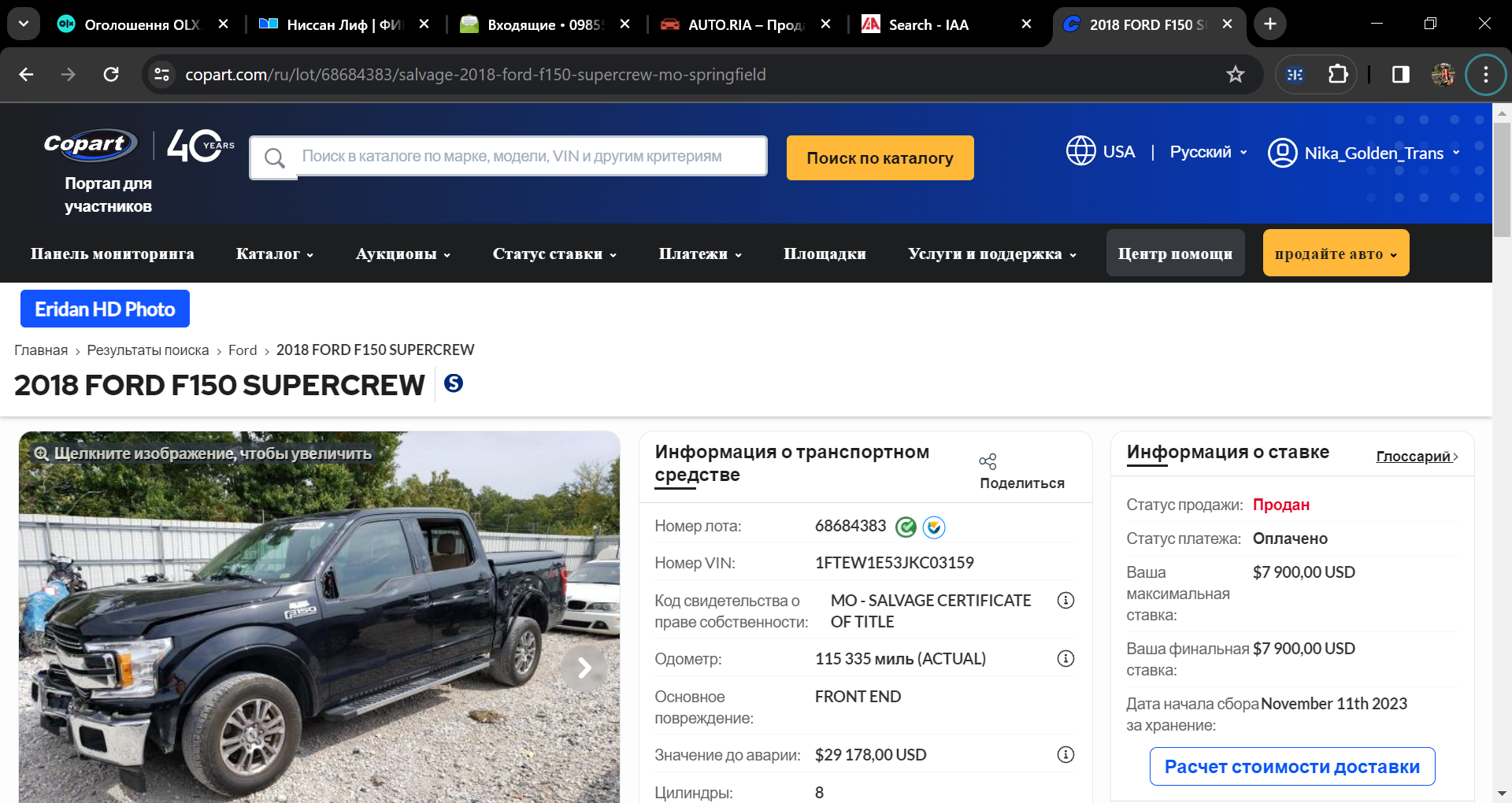
Task: Click the Поиск по каталогу button
Action: coord(880,157)
